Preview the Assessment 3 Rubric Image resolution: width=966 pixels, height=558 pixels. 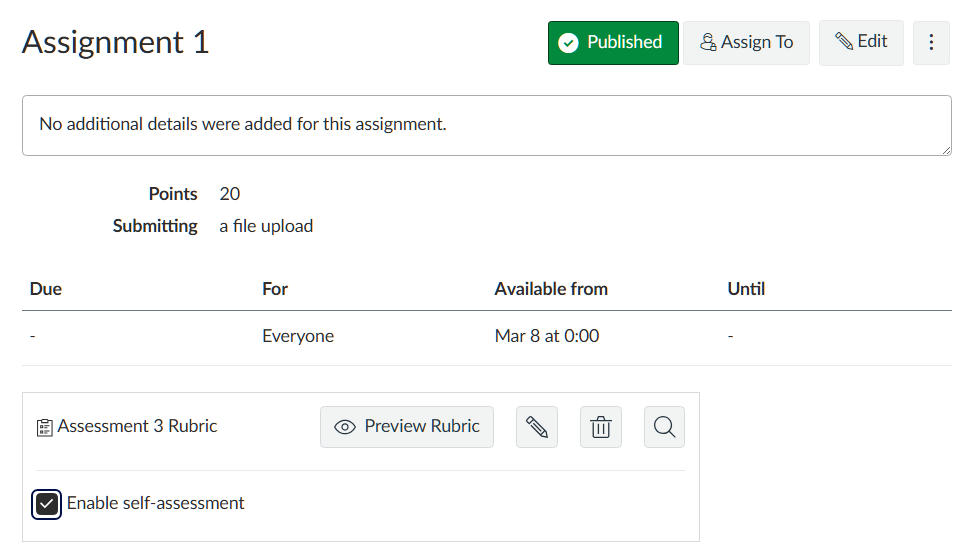click(407, 426)
